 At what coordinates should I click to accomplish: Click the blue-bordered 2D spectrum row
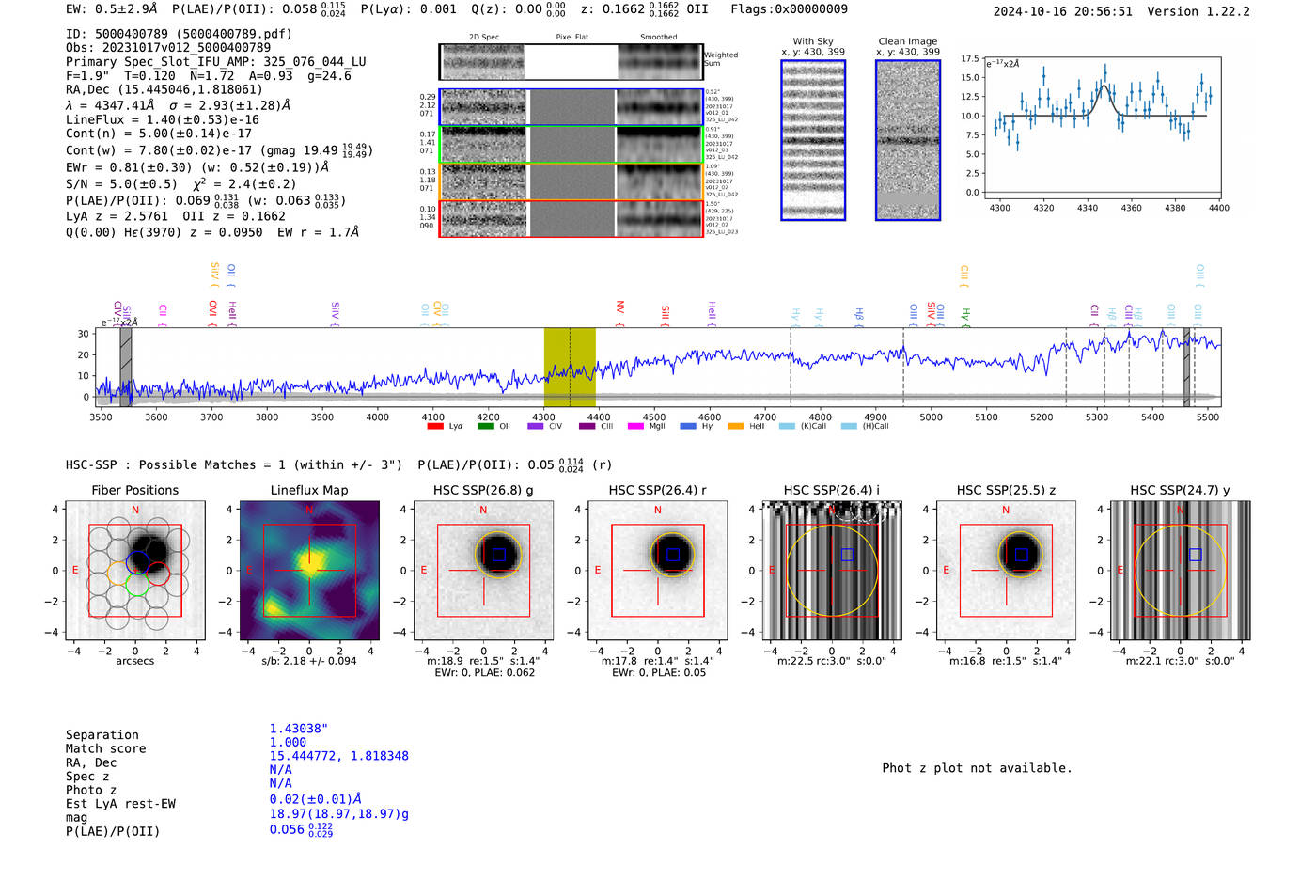click(571, 107)
